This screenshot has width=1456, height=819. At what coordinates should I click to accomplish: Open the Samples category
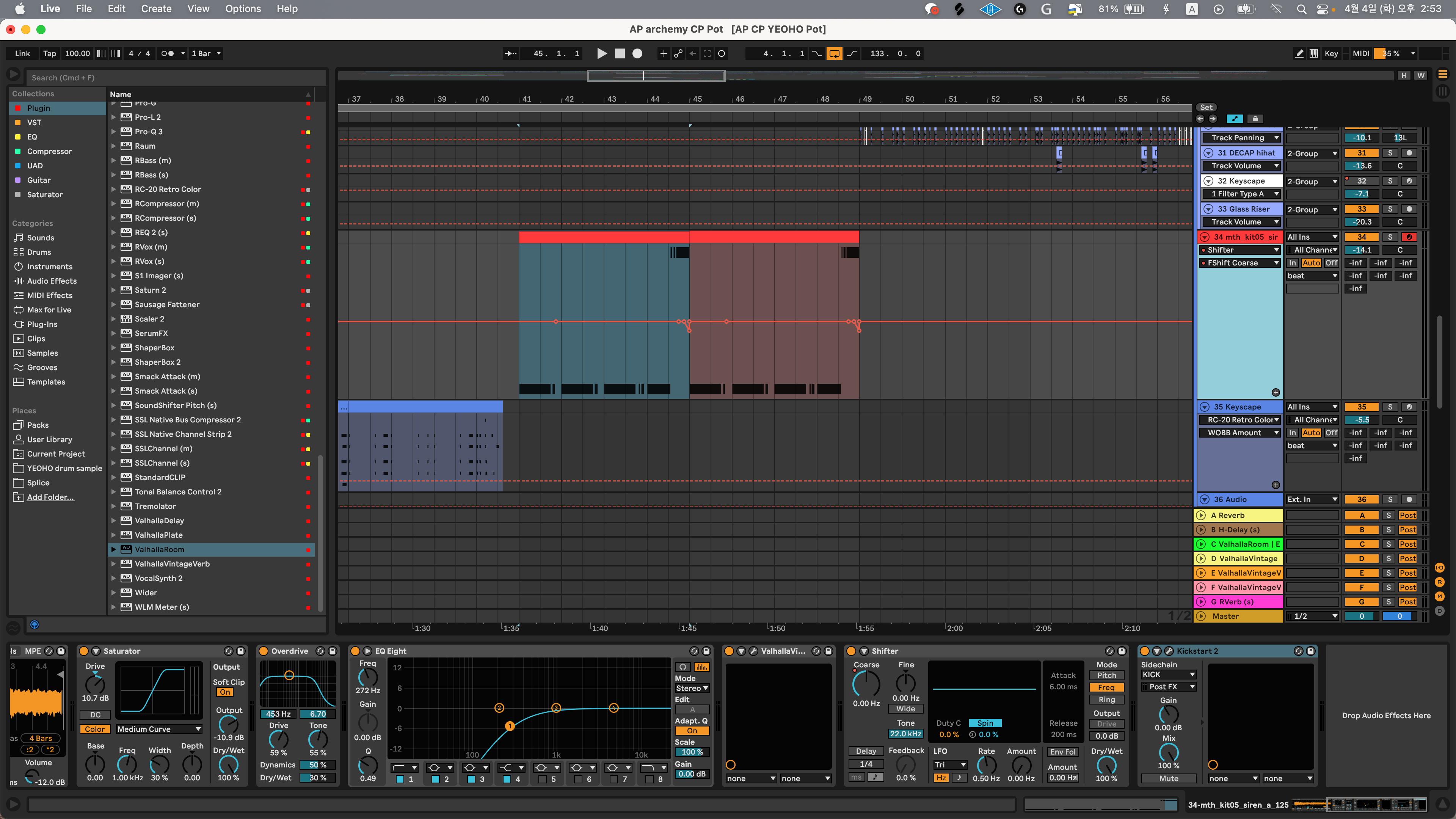click(58, 353)
